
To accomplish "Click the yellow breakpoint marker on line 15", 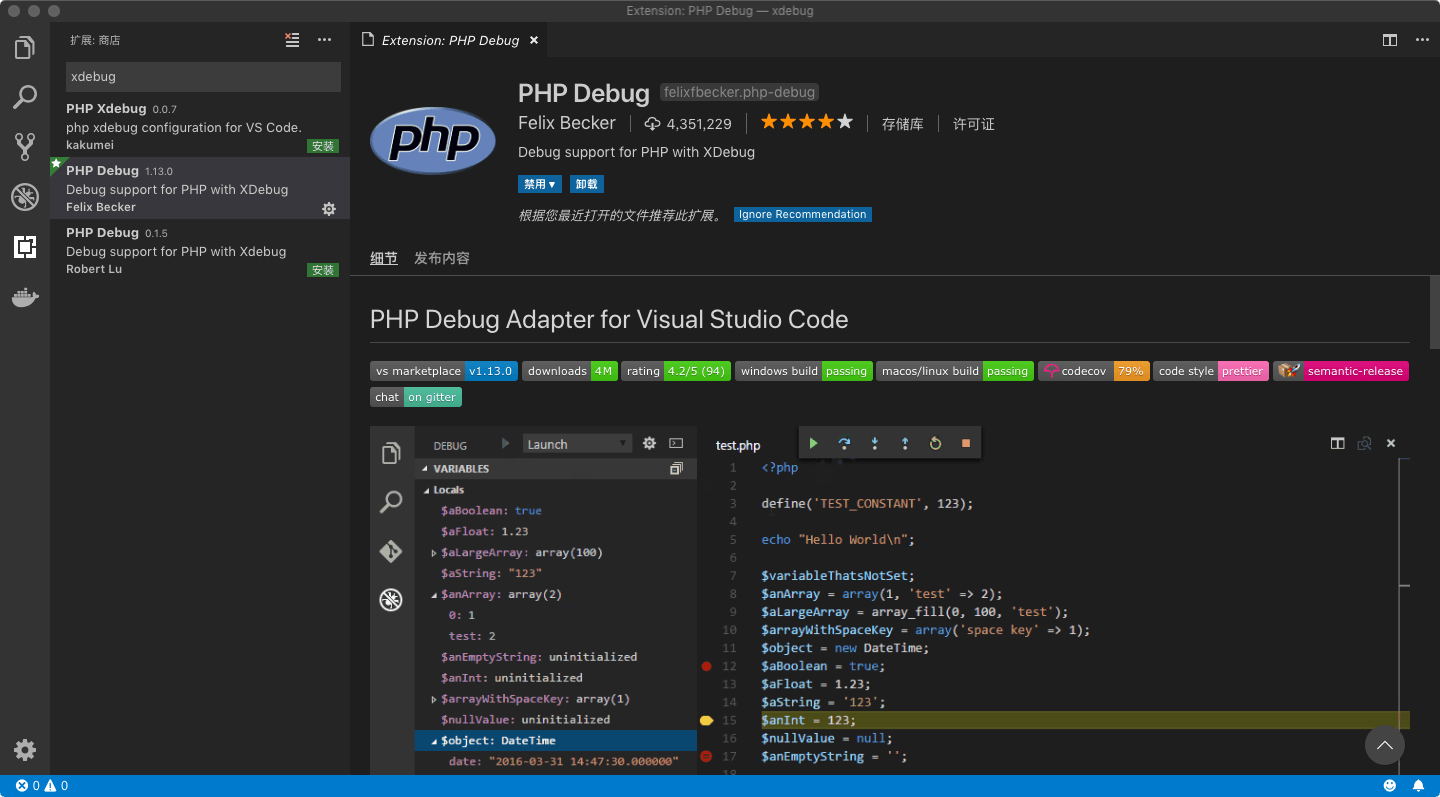I will pyautogui.click(x=706, y=720).
